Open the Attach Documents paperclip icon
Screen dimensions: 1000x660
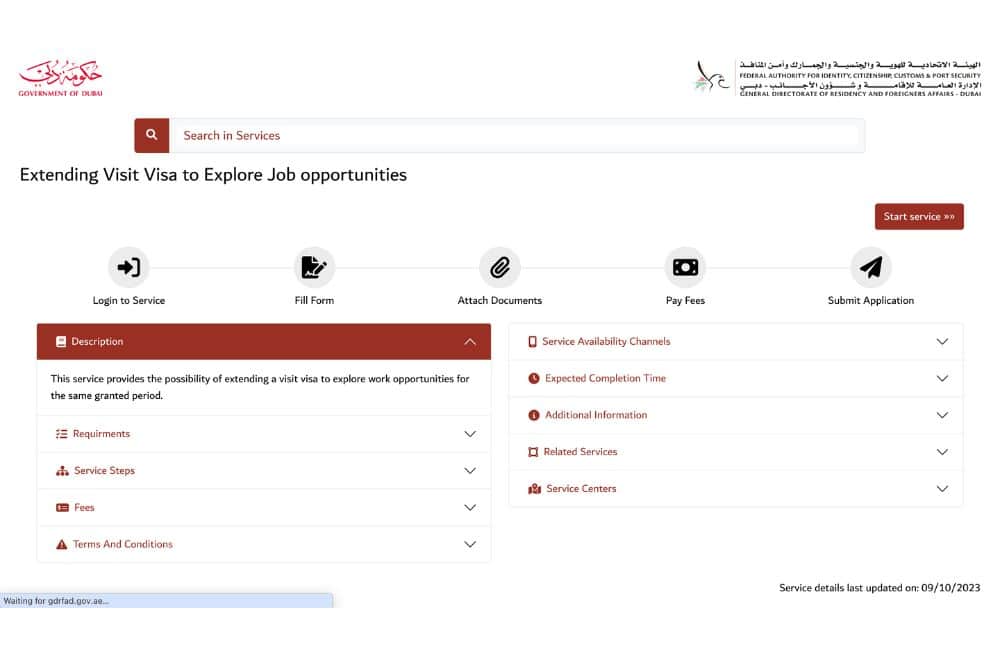[x=500, y=266]
